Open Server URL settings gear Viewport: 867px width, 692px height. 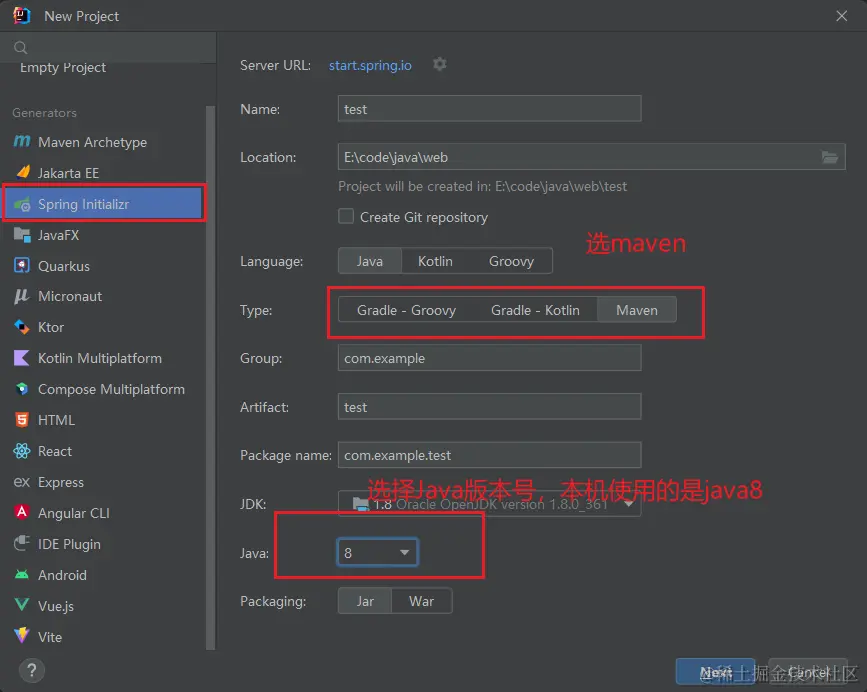440,64
